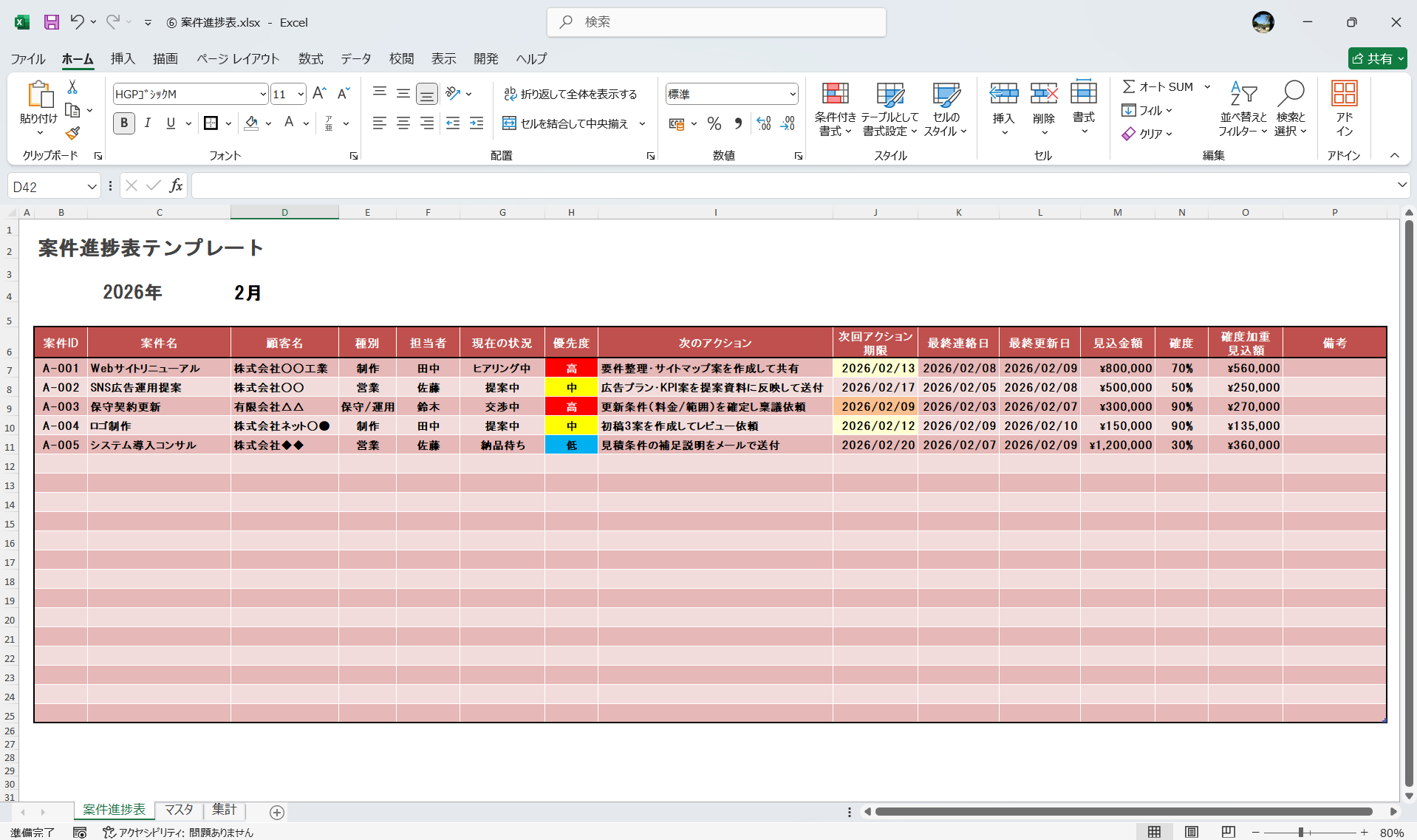This screenshot has height=840, width=1417.
Task: Toggle italic formatting
Action: 147,123
